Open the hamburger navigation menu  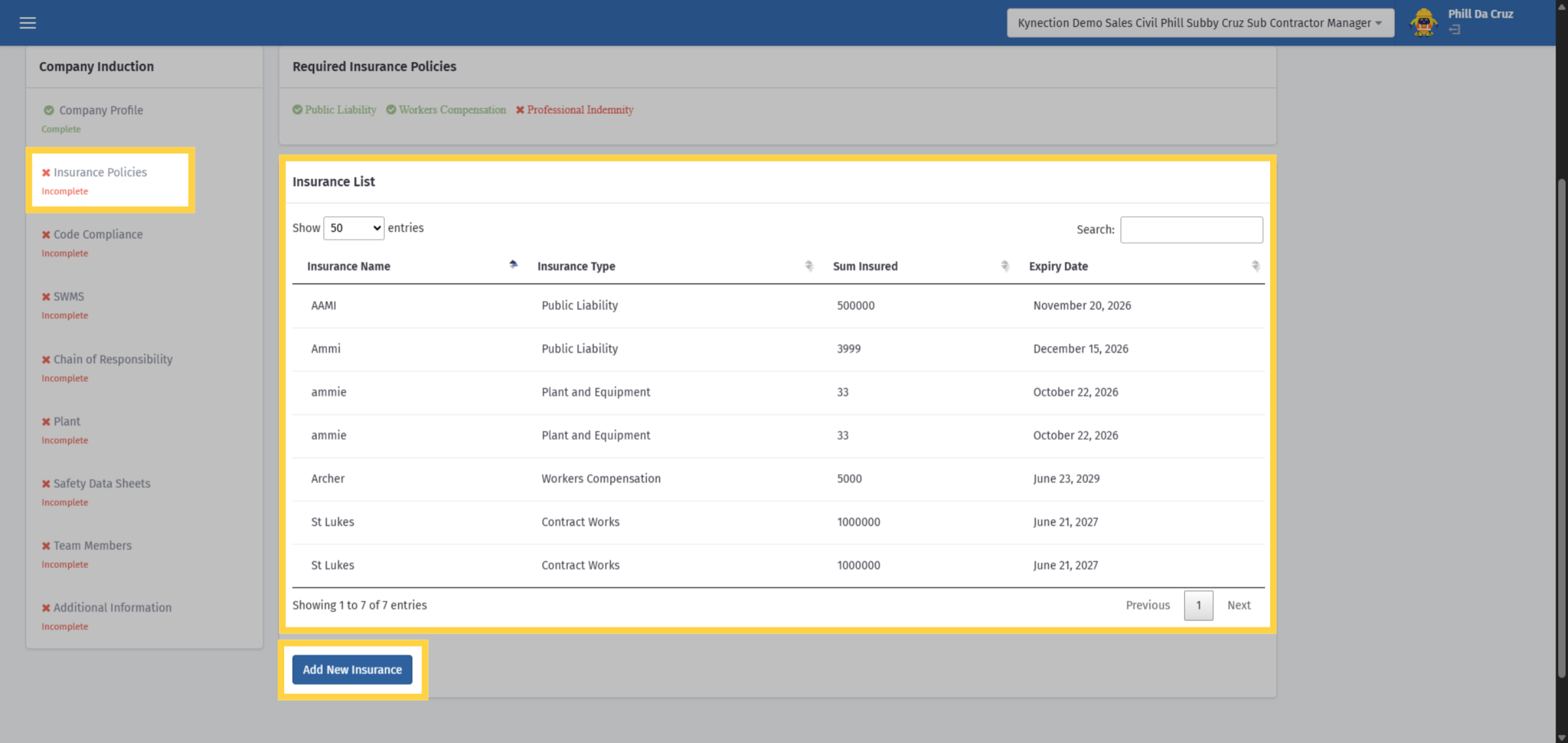[x=27, y=23]
